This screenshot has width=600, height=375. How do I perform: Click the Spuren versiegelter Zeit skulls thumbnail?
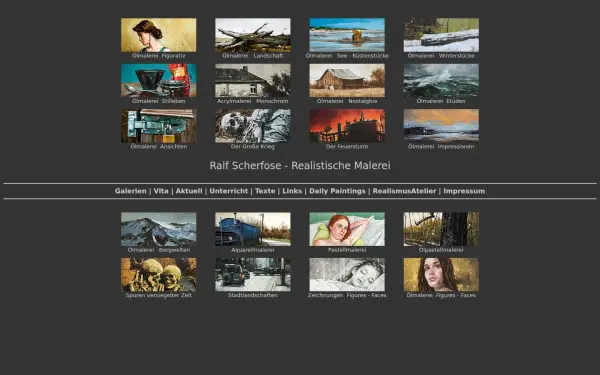pos(158,274)
